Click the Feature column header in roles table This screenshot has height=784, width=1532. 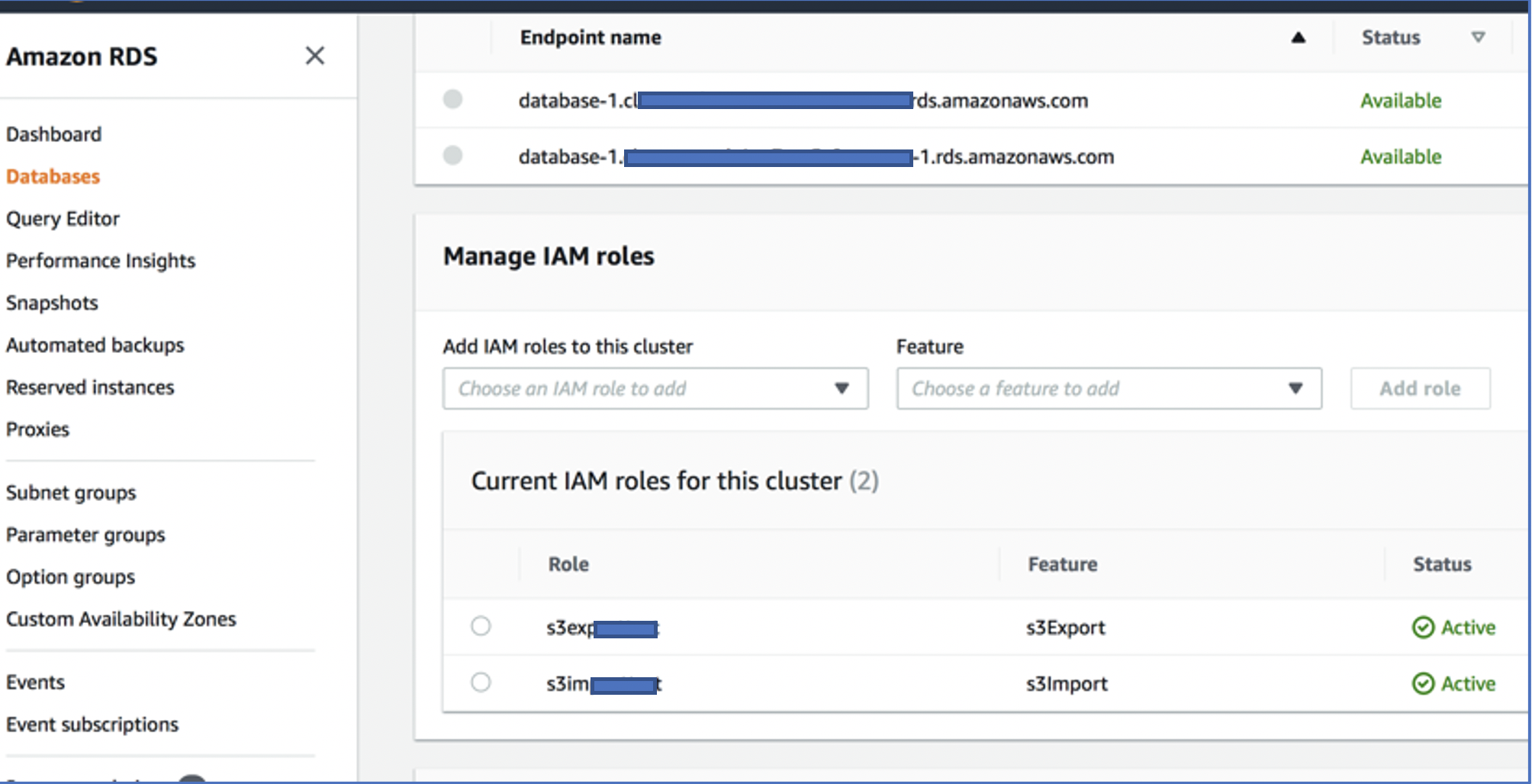1063,564
